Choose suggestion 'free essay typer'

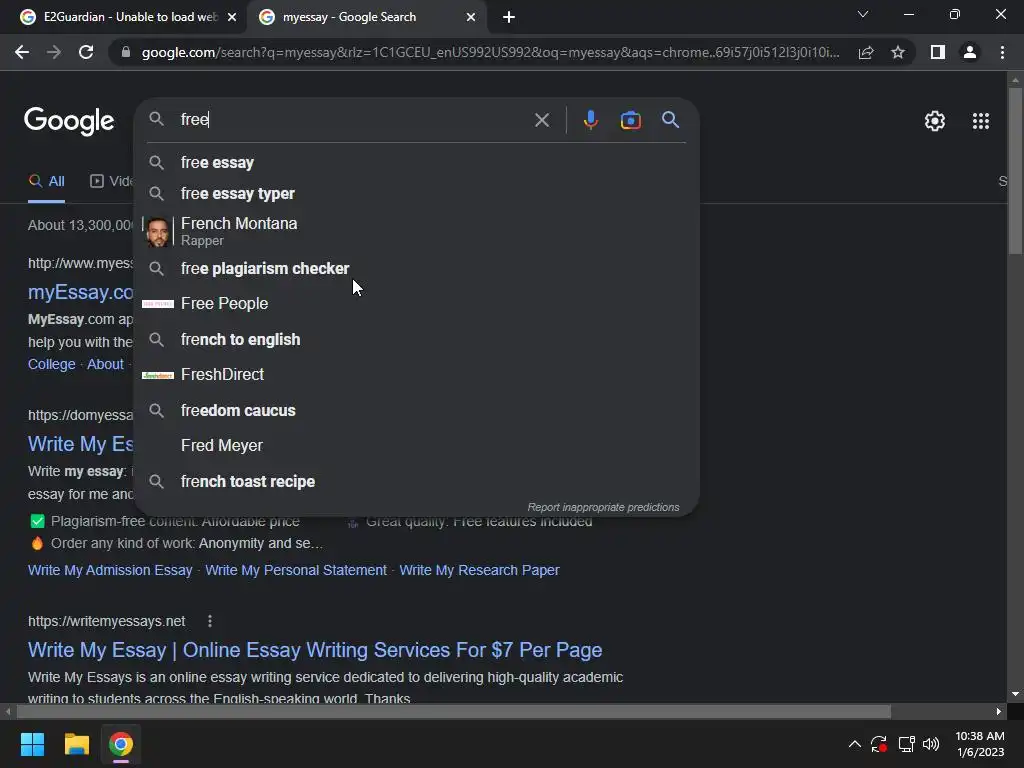tap(417, 194)
